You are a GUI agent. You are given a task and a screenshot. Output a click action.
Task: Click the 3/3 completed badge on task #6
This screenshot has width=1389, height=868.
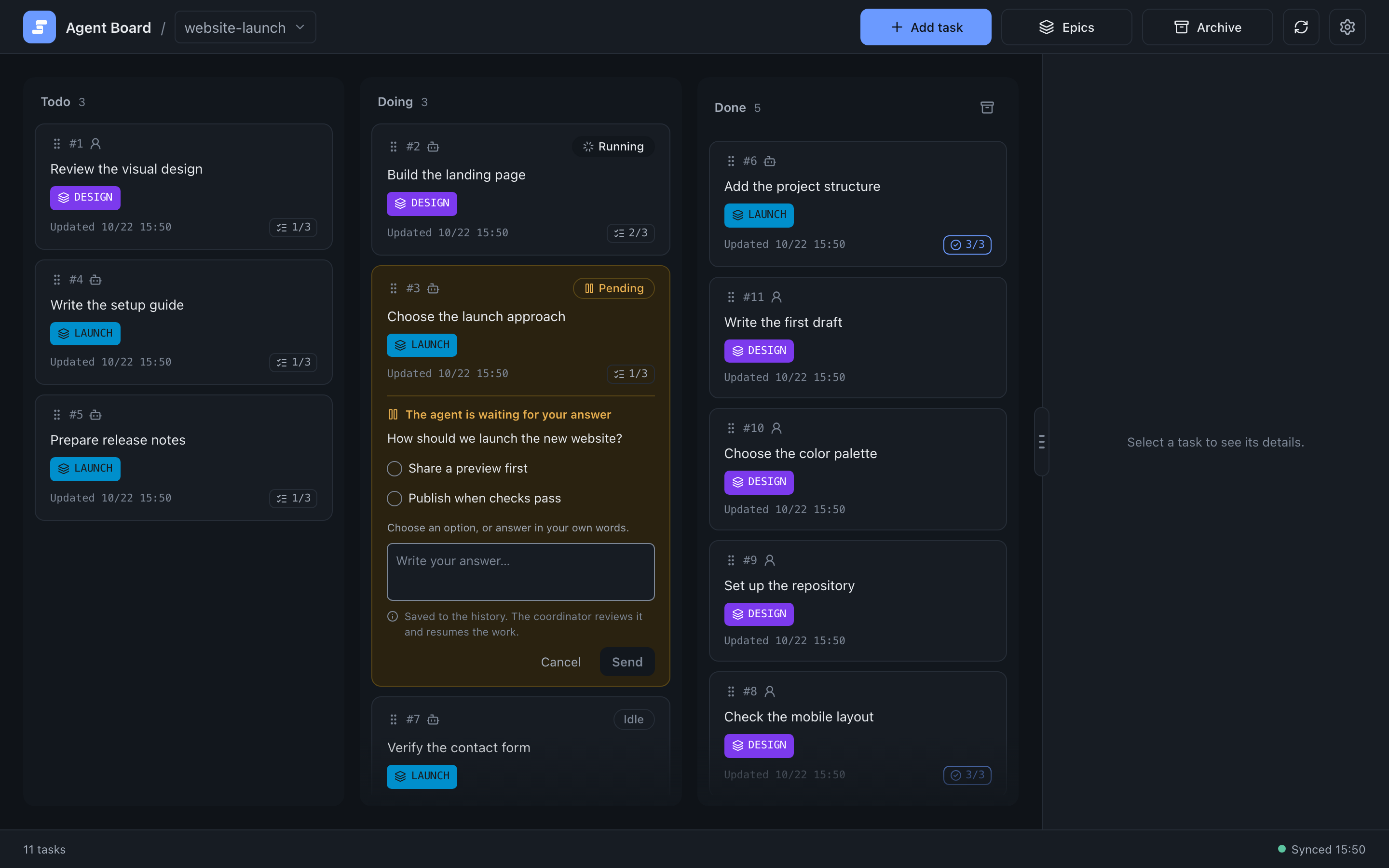(967, 244)
